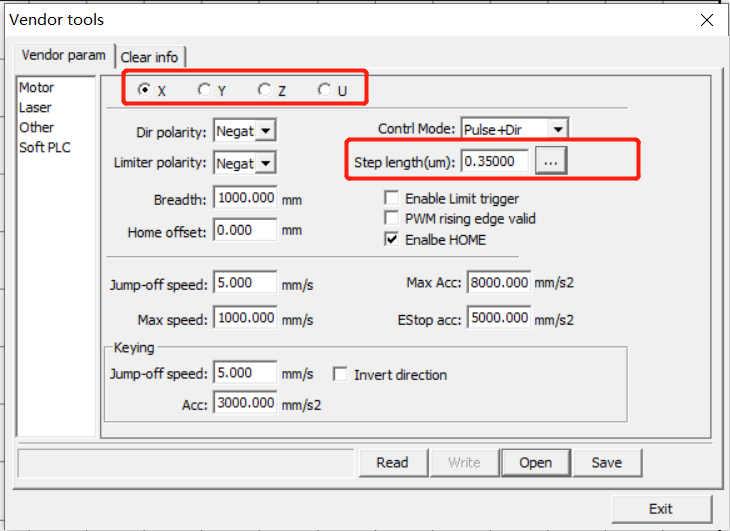Click the Keying Jump-off speed field
This screenshot has width=730, height=531.
[x=245, y=372]
